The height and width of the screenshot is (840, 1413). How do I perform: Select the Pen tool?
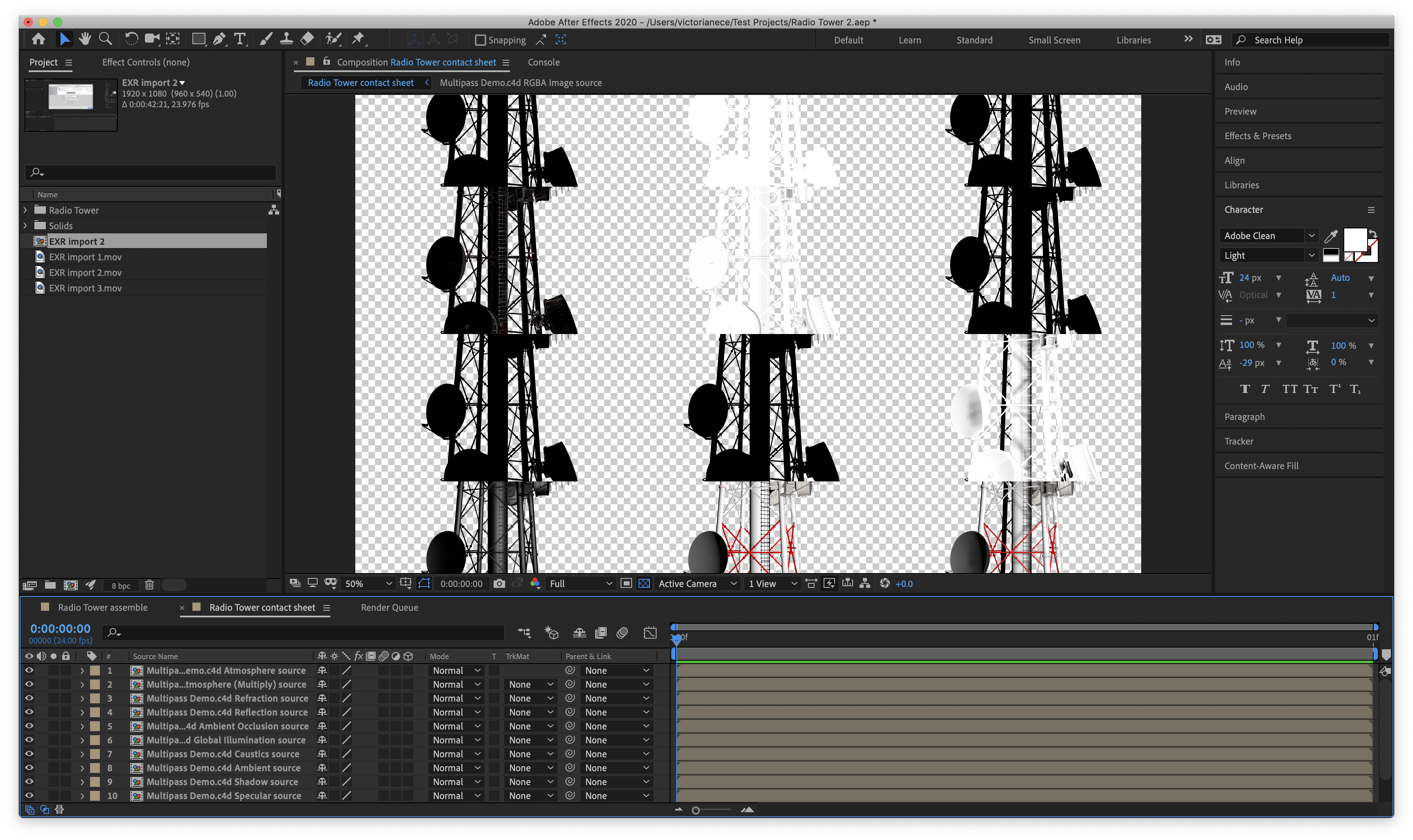pyautogui.click(x=219, y=39)
